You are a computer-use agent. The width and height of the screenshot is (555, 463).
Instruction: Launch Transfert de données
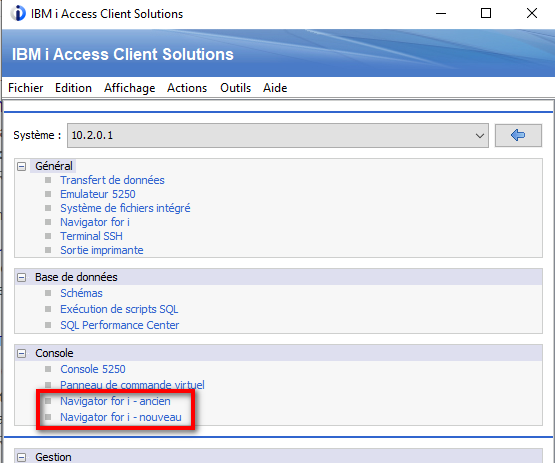112,180
